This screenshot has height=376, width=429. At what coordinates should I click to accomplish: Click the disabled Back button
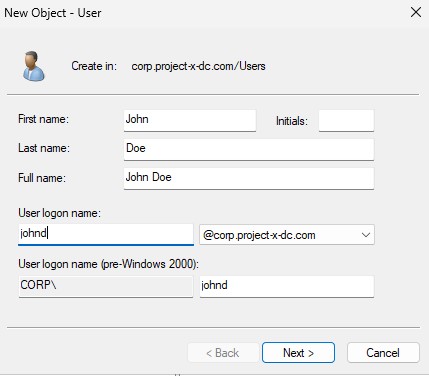(x=223, y=353)
